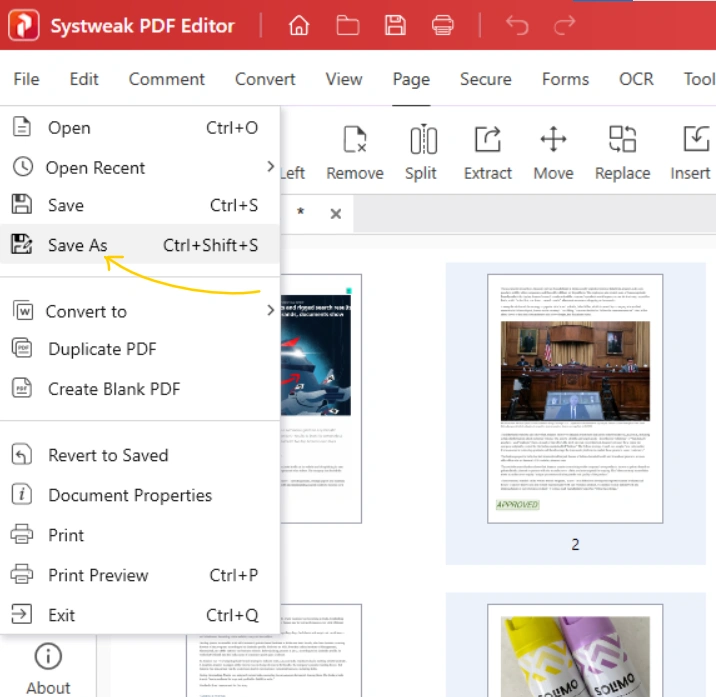Select the Split pages tool
The width and height of the screenshot is (716, 697).
[x=421, y=153]
